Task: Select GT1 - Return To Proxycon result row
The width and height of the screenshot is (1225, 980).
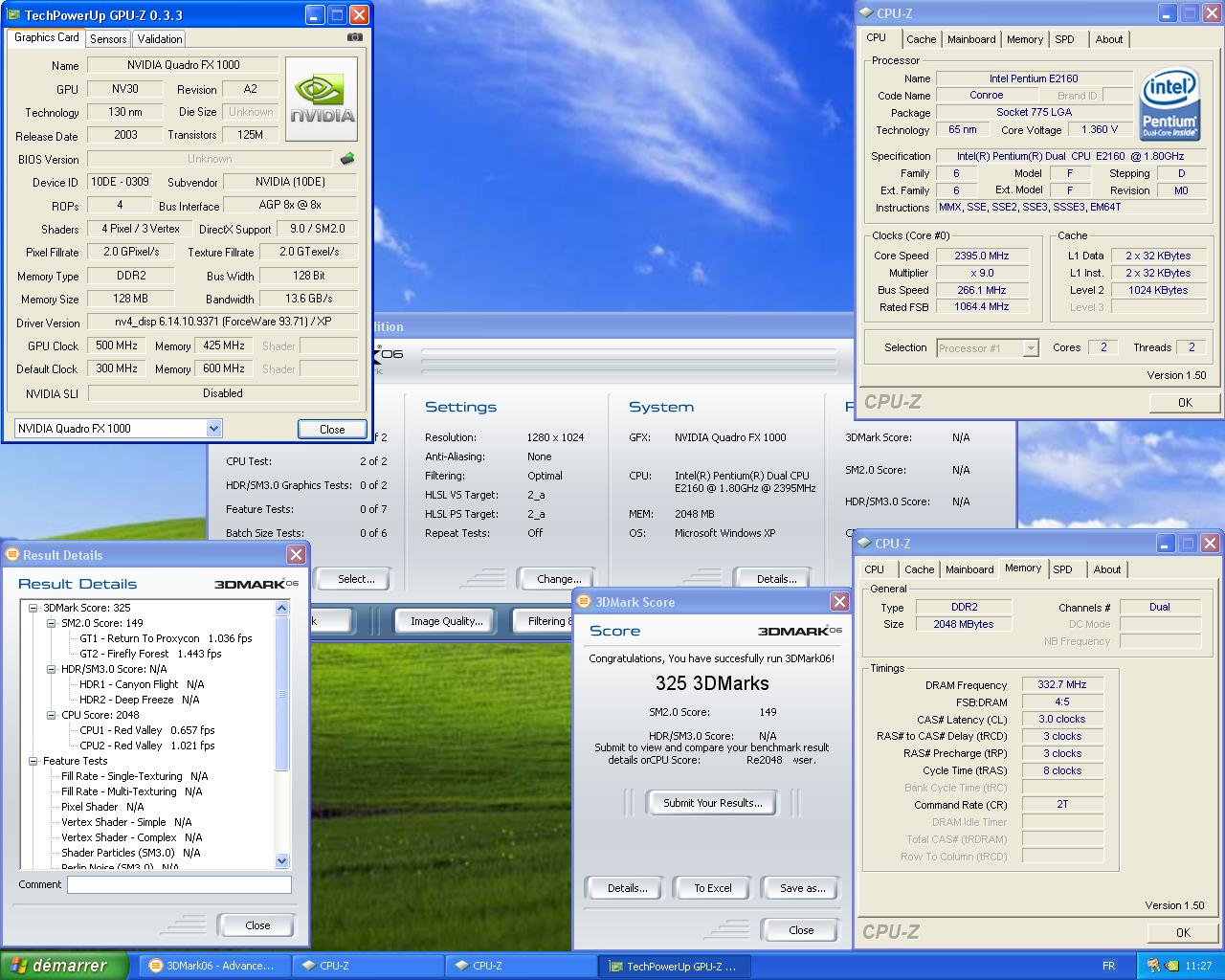Action: coord(166,638)
